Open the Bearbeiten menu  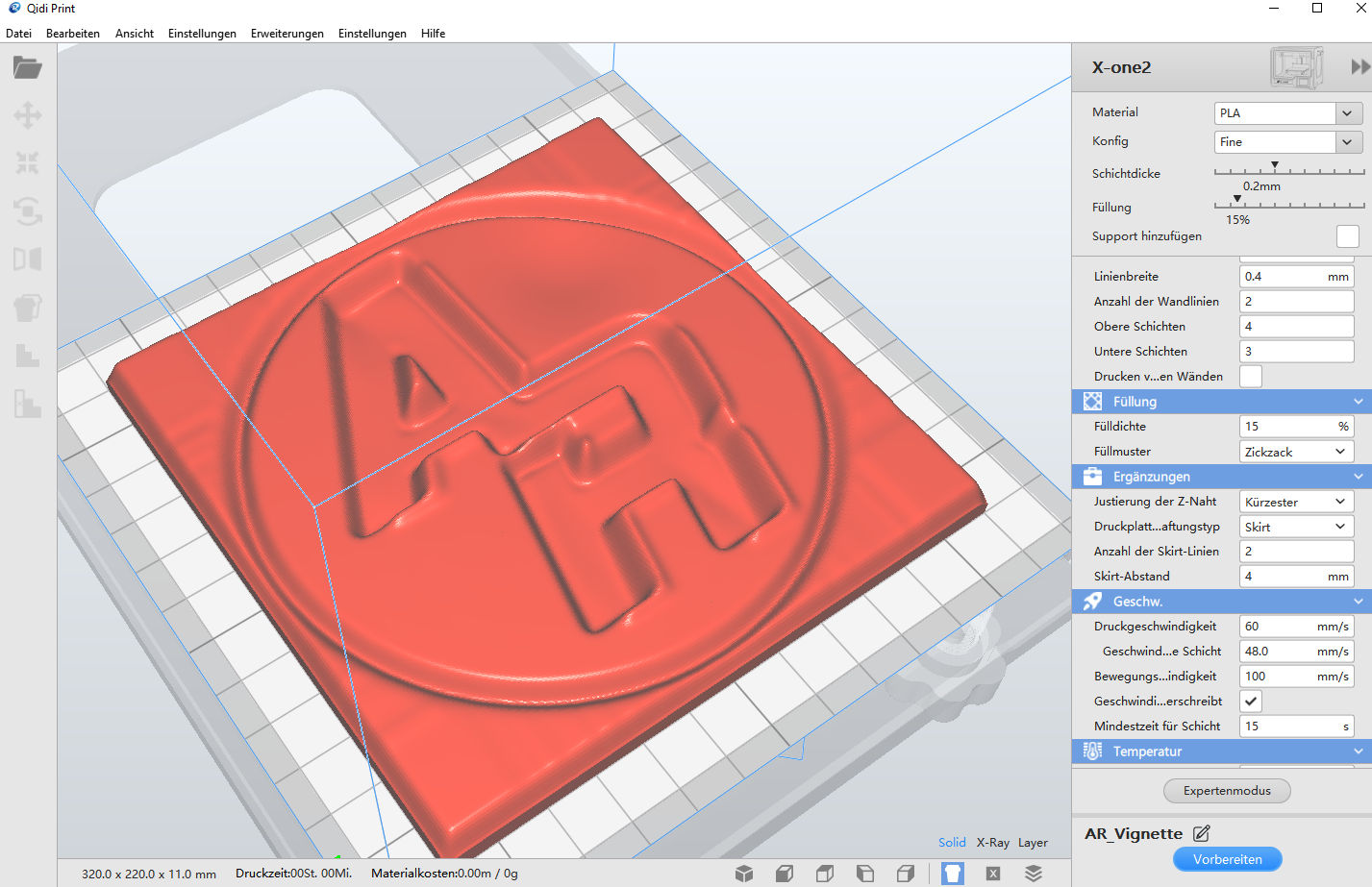[x=73, y=33]
